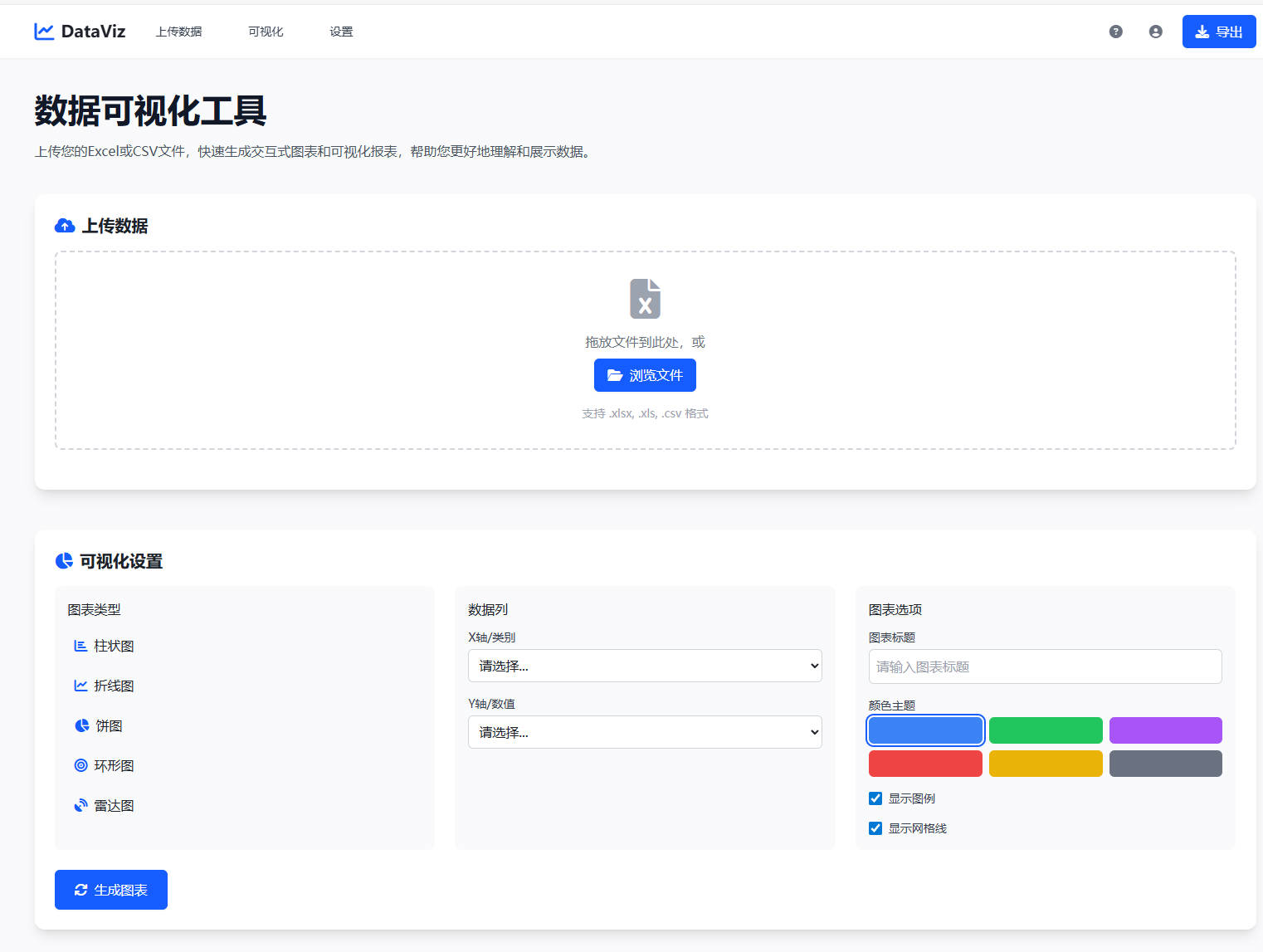Image resolution: width=1263 pixels, height=952 pixels.
Task: Click the ring icon next to 环形图
Action: pyautogui.click(x=80, y=765)
